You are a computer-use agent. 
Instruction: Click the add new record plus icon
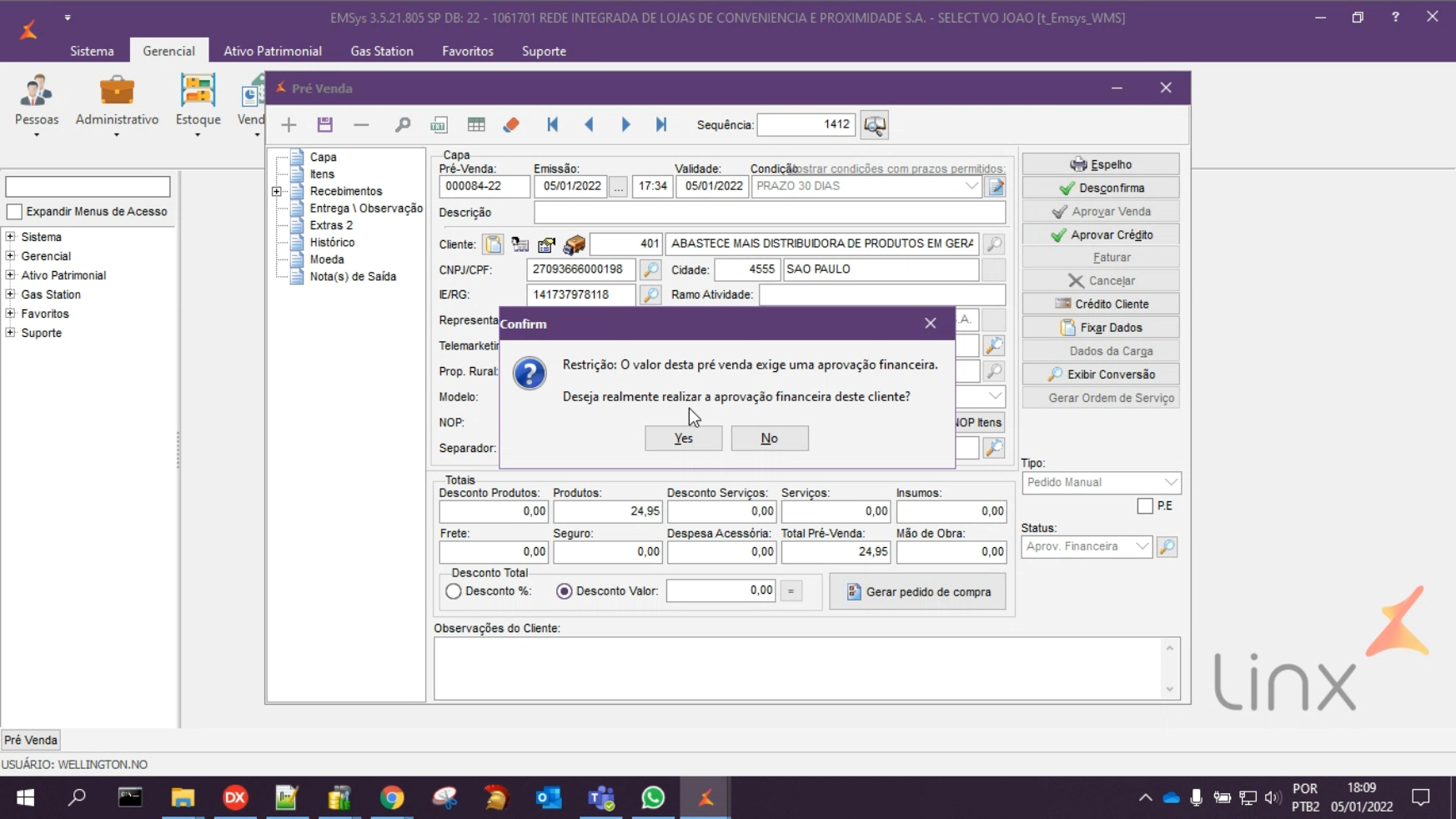(289, 125)
